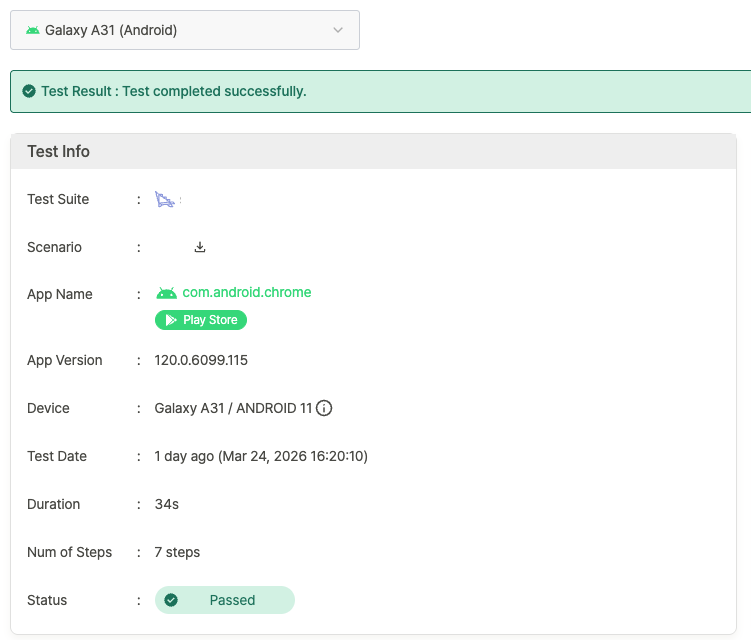The height and width of the screenshot is (640, 751).
Task: Click the Android robot icon beside app name
Action: pyautogui.click(x=166, y=293)
